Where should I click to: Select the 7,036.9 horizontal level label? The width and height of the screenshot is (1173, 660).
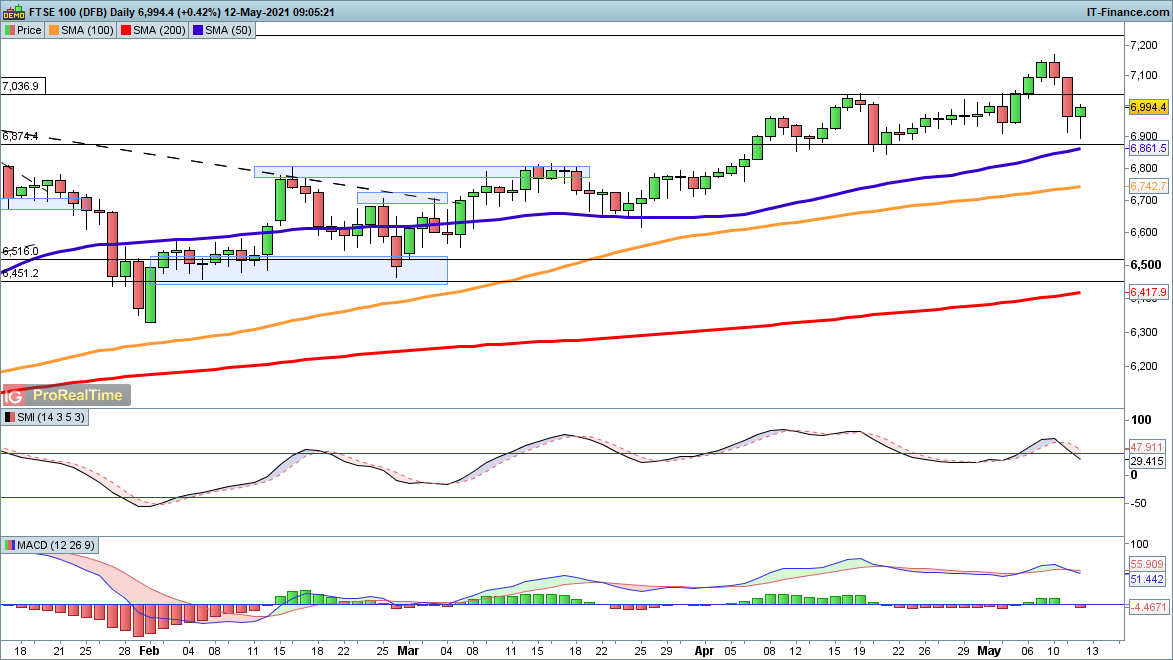(x=21, y=87)
